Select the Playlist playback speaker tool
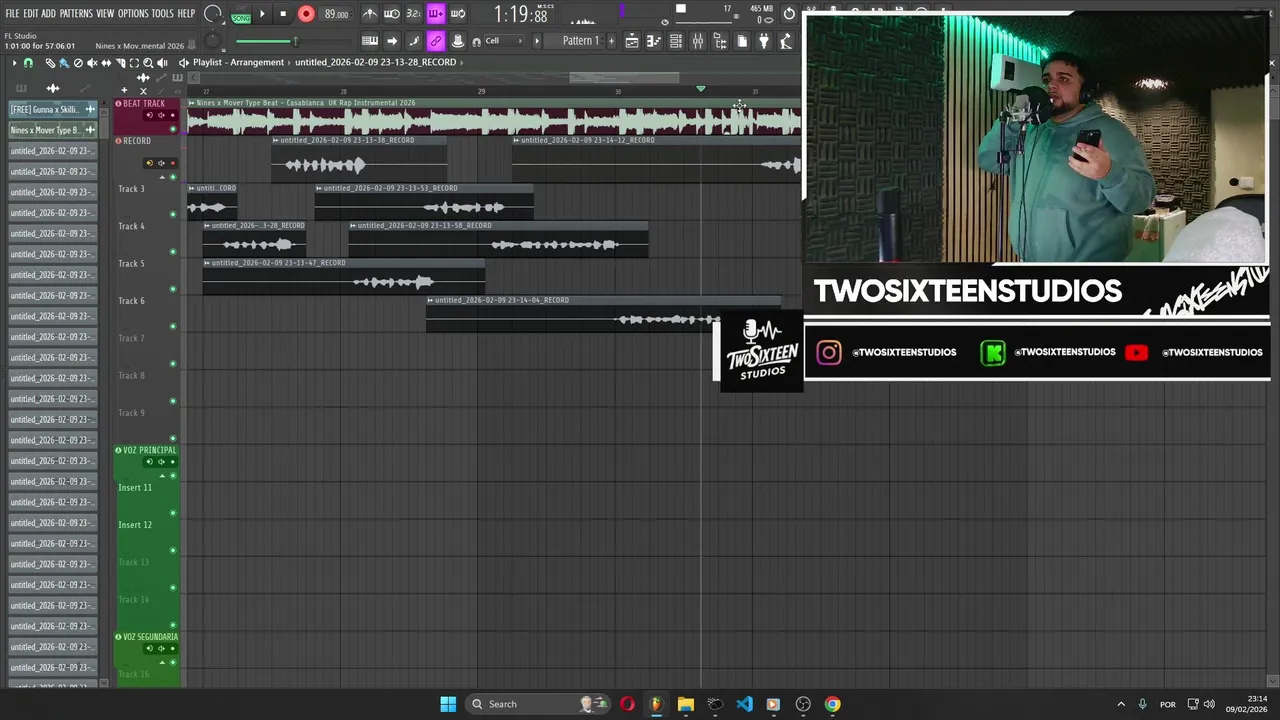Image resolution: width=1280 pixels, height=720 pixels. (x=162, y=63)
